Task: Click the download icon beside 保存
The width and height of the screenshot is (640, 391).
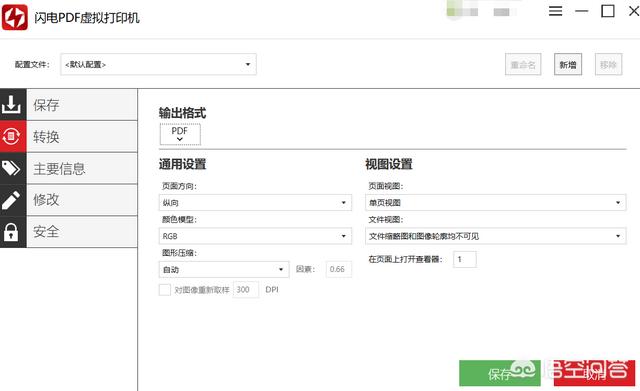Action: [11, 104]
